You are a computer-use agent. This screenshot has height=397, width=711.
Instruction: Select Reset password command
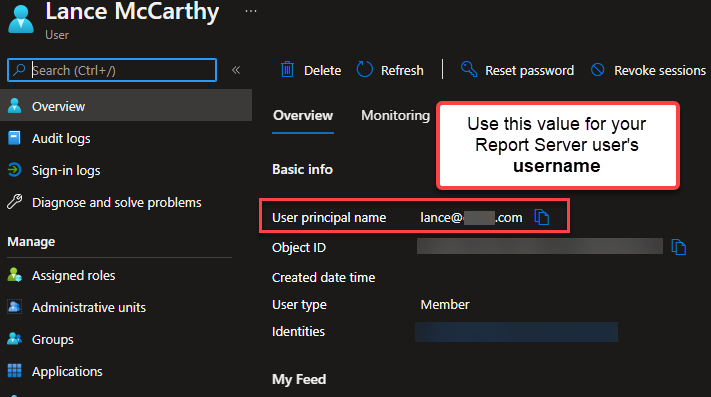(x=529, y=71)
